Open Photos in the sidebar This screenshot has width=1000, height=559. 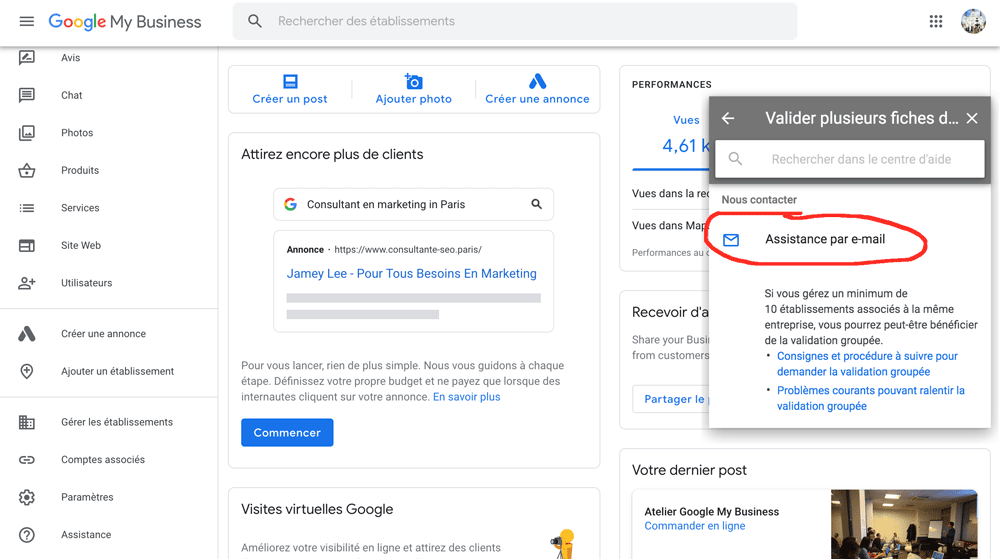pyautogui.click(x=77, y=133)
